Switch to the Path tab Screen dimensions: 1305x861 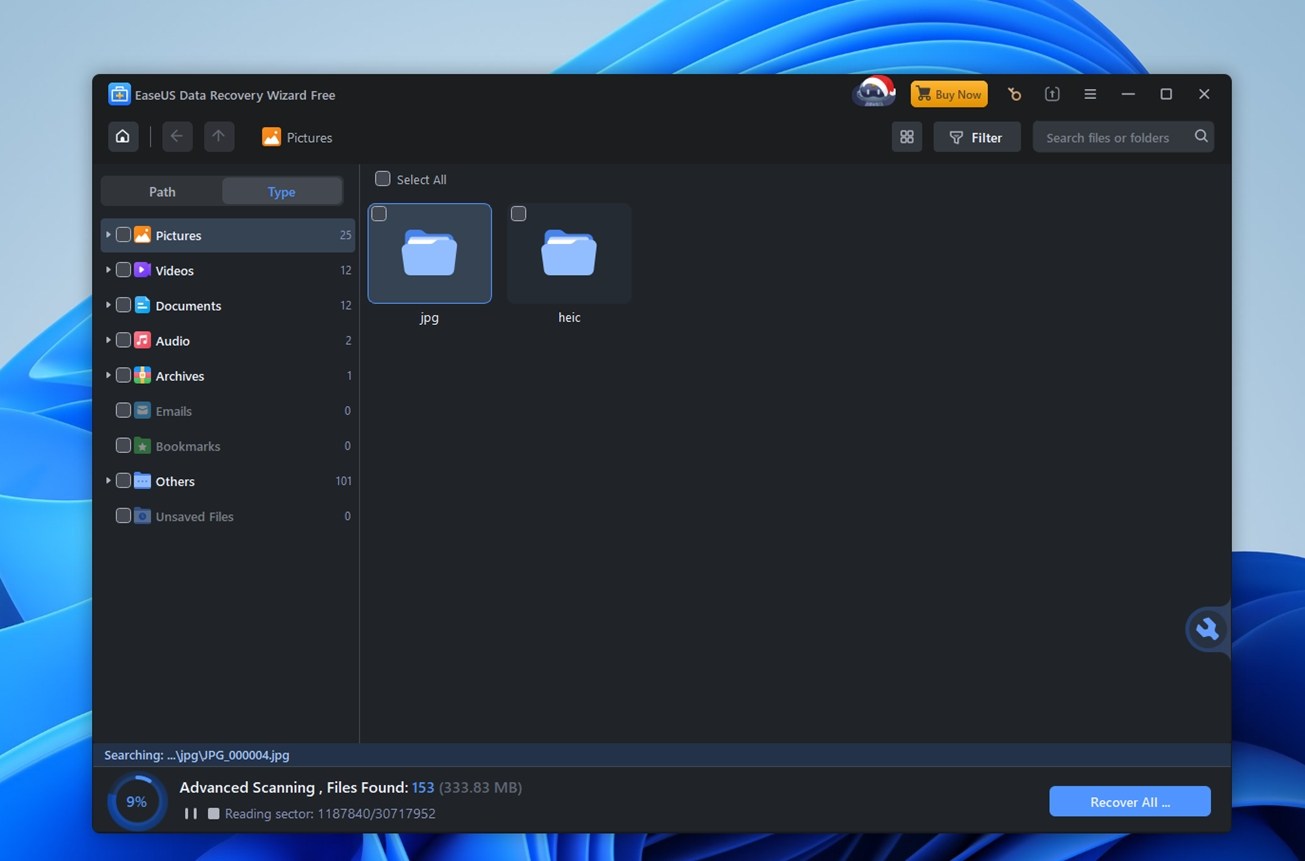pos(162,192)
